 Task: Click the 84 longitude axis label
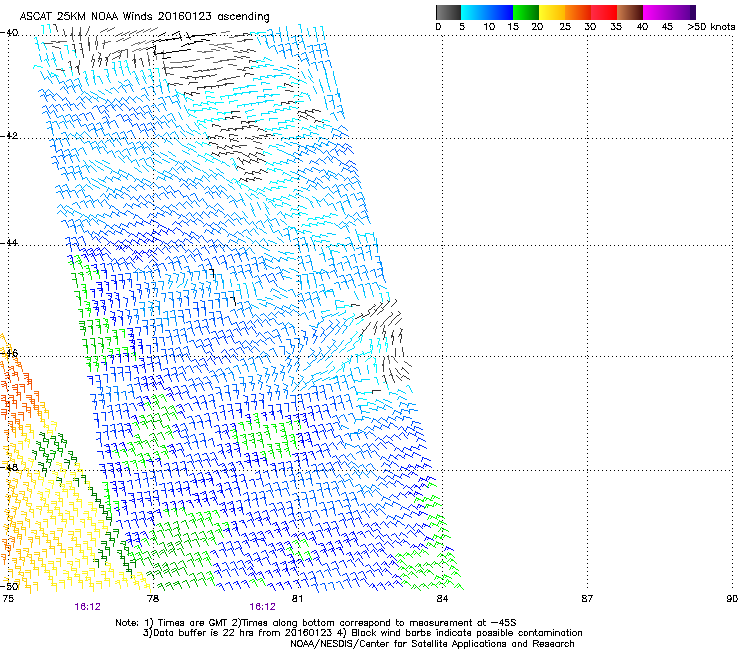tap(442, 599)
